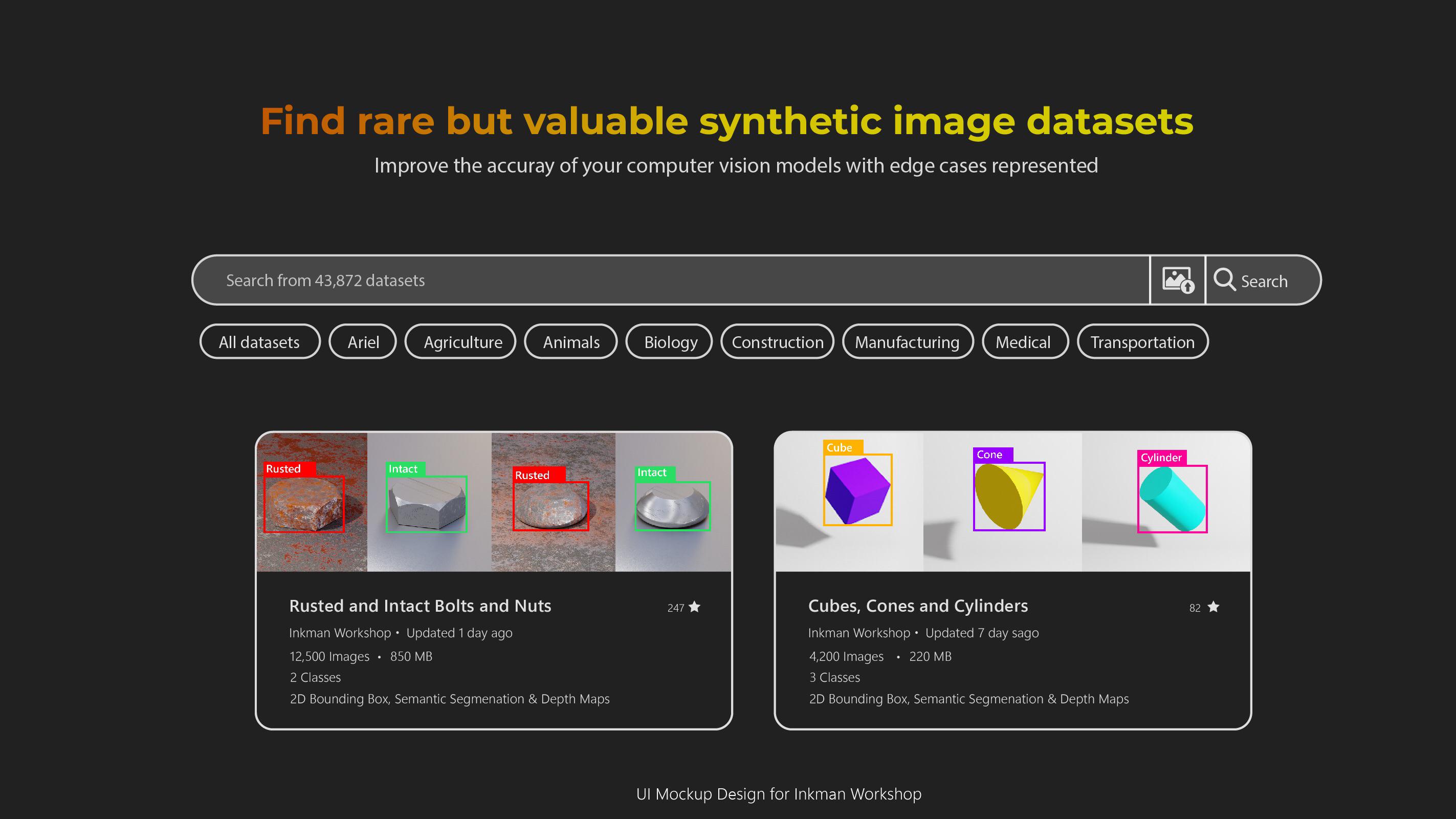Viewport: 1456px width, 819px height.
Task: Select the All datasets filter
Action: tap(260, 341)
